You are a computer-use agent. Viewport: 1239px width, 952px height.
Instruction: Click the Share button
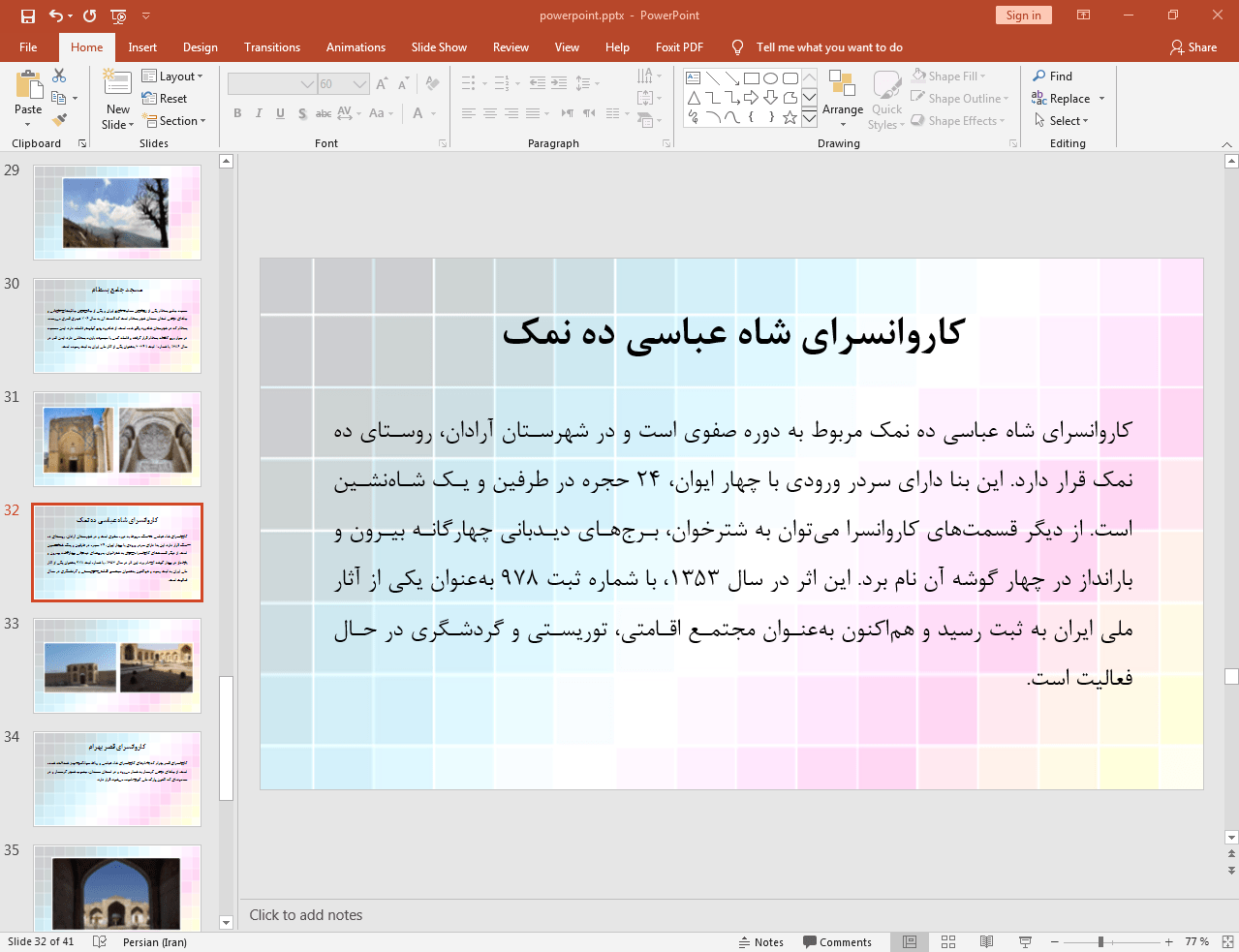1193,47
